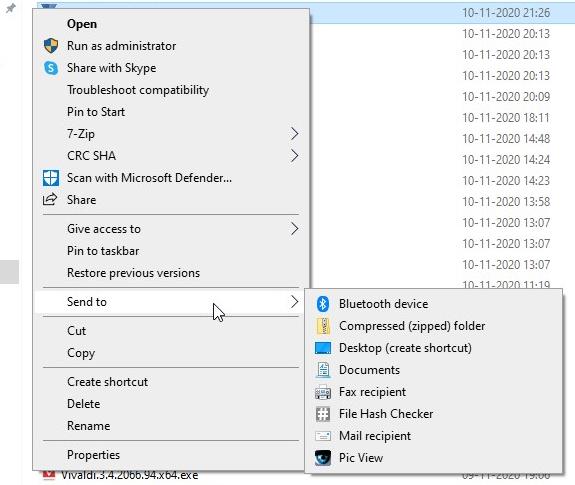This screenshot has height=485, width=575.
Task: Select Scan with Microsoft Defender
Action: coord(171,178)
